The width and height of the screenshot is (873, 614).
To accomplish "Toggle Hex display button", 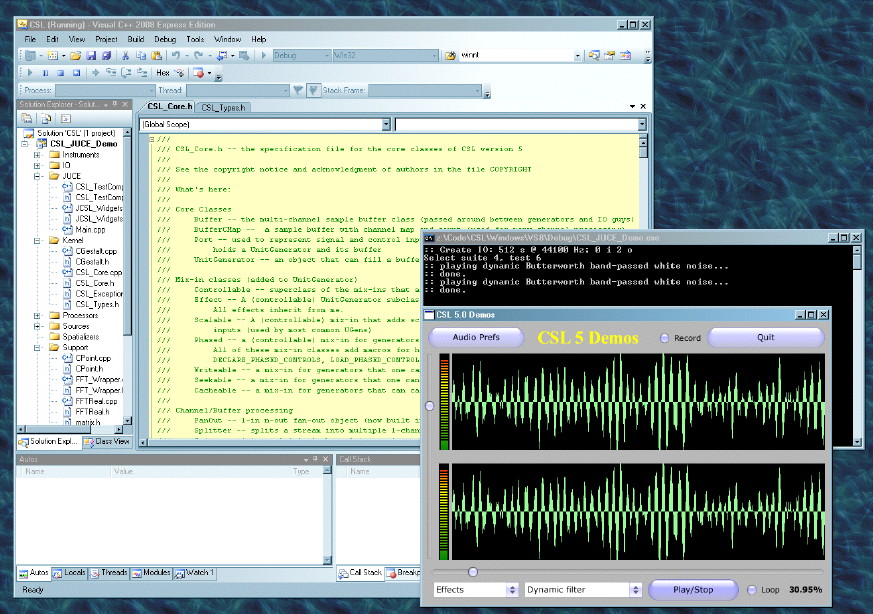I will click(163, 73).
